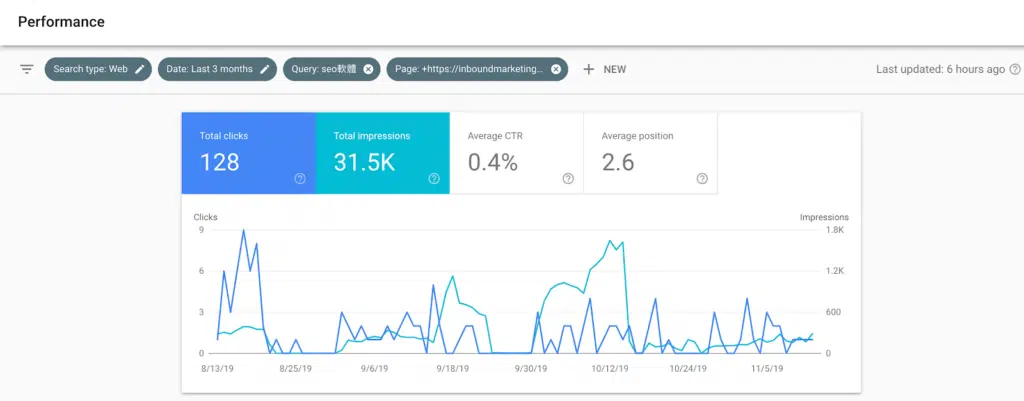Image resolution: width=1024 pixels, height=401 pixels.
Task: Click the 2.6 average position value
Action: 618,163
